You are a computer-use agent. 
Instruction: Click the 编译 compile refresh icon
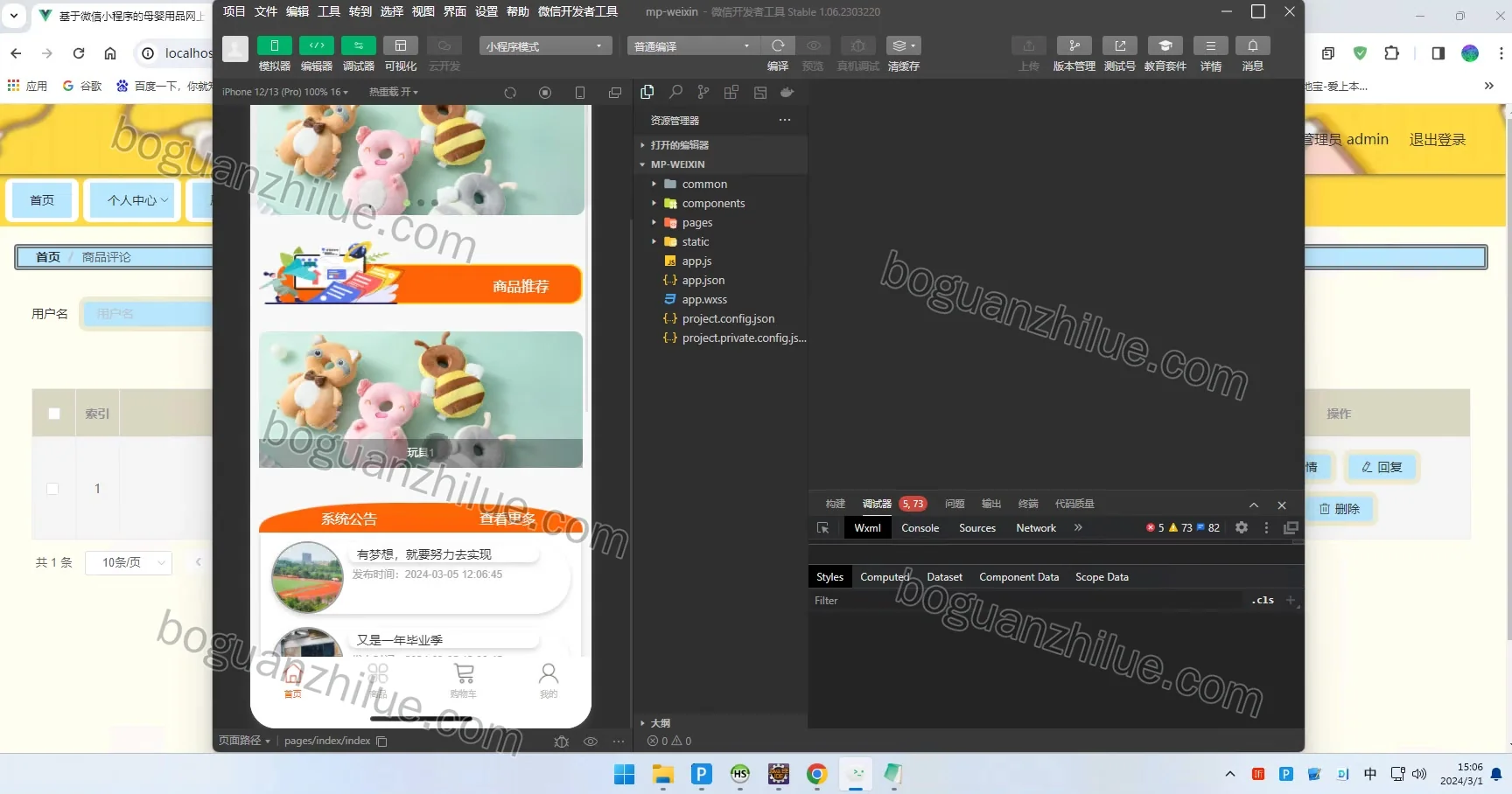777,45
